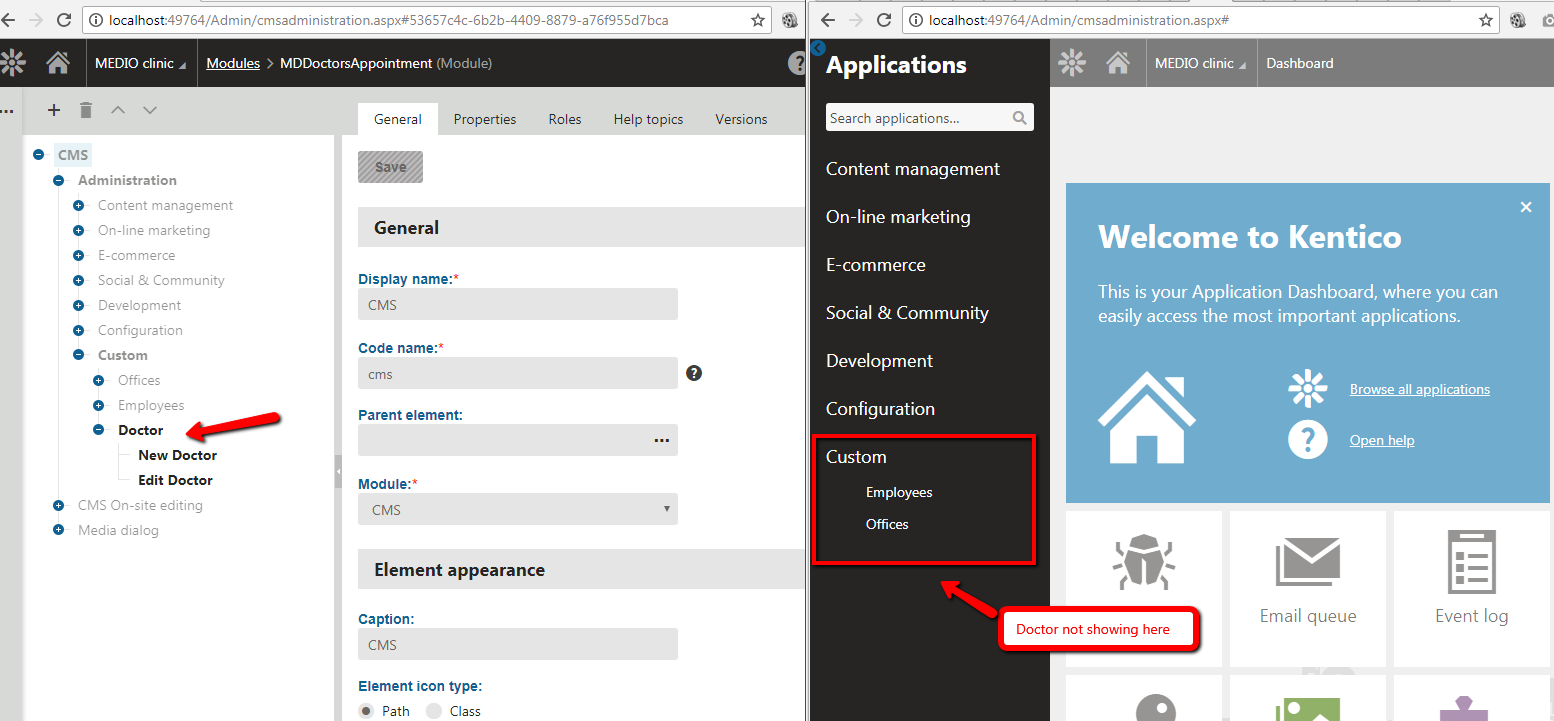Follow the Browse all applications link
Viewport: 1554px width, 721px height.
(x=1419, y=389)
